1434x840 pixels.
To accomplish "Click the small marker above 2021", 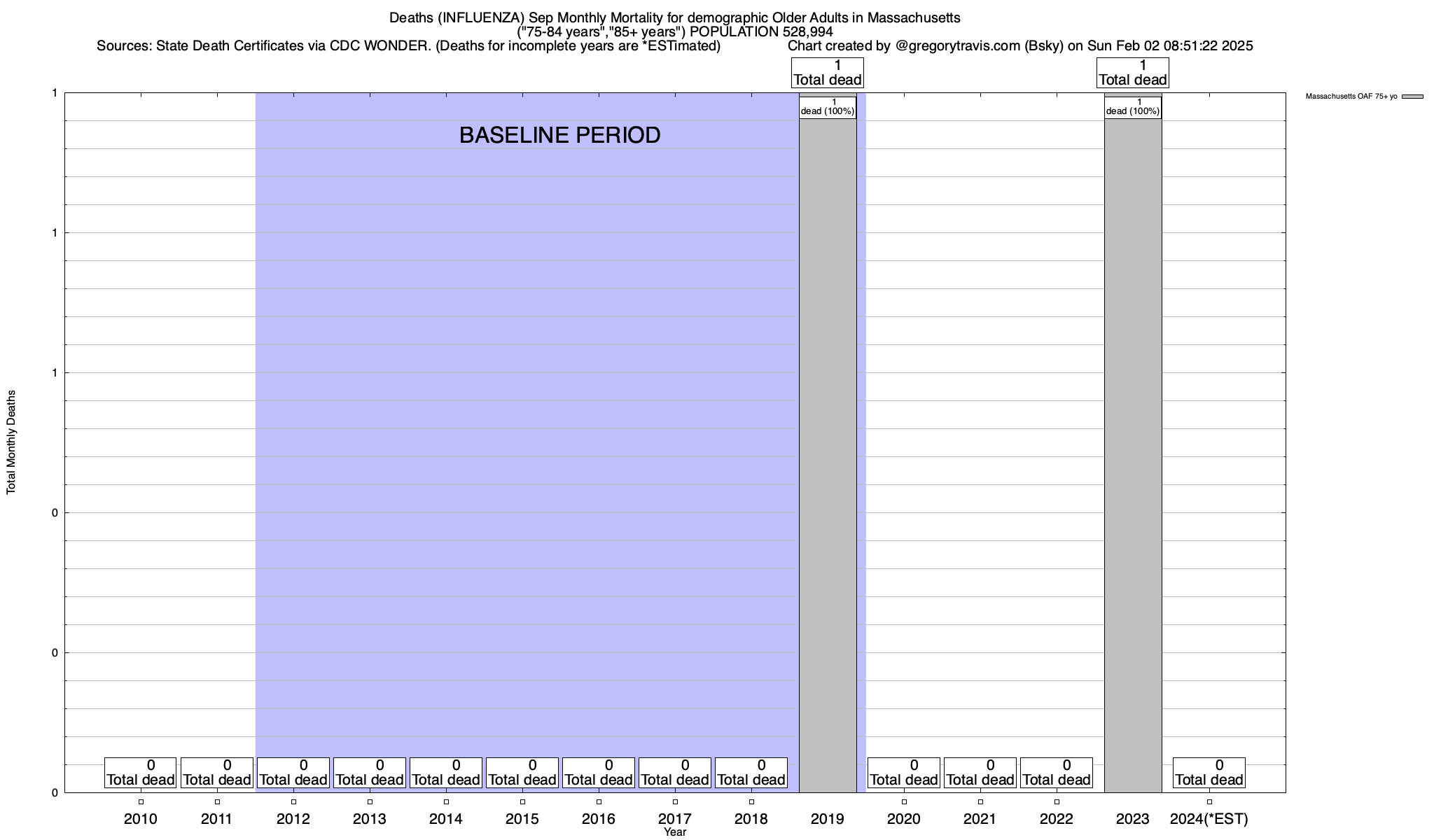I will [x=980, y=802].
